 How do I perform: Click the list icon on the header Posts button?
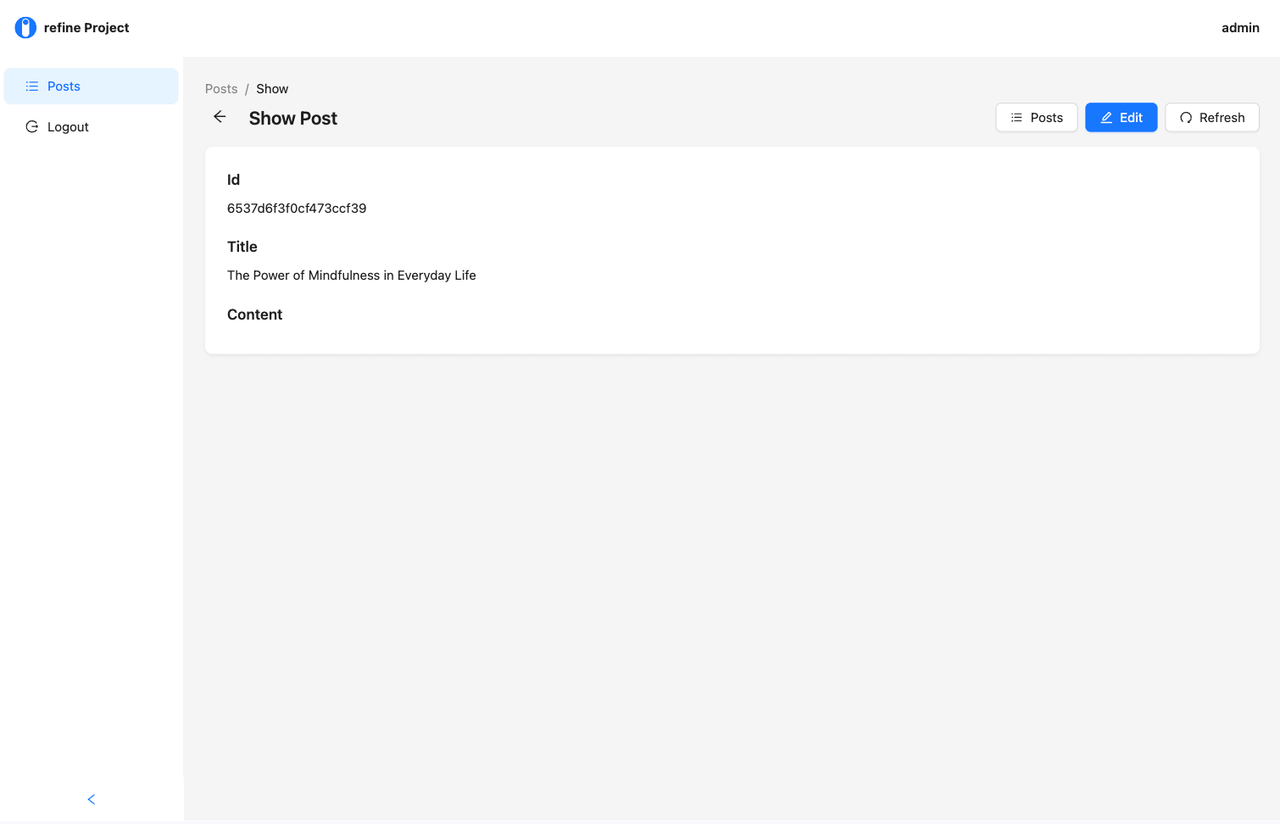[x=1016, y=118]
